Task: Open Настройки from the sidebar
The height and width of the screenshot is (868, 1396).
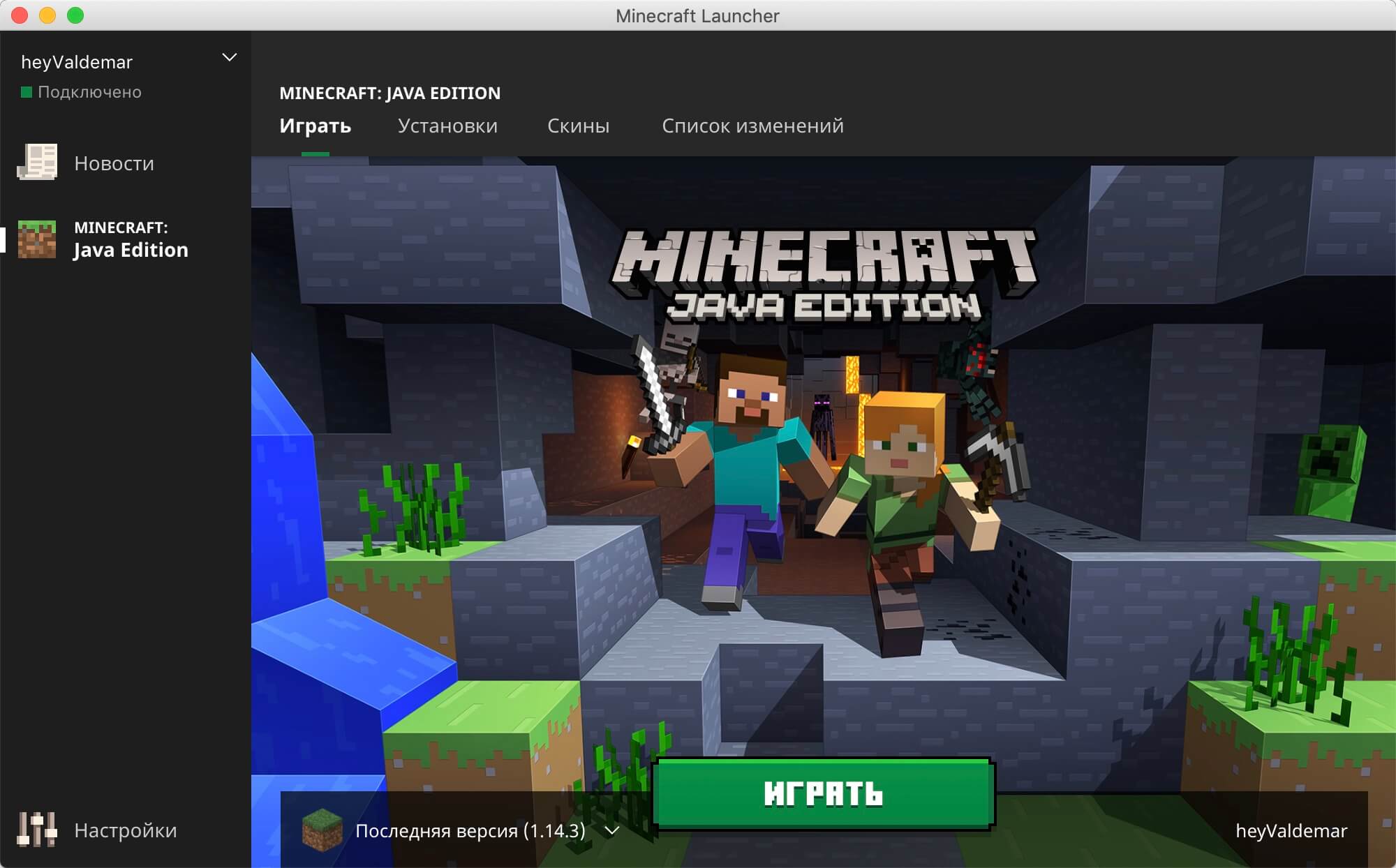Action: pos(125,830)
